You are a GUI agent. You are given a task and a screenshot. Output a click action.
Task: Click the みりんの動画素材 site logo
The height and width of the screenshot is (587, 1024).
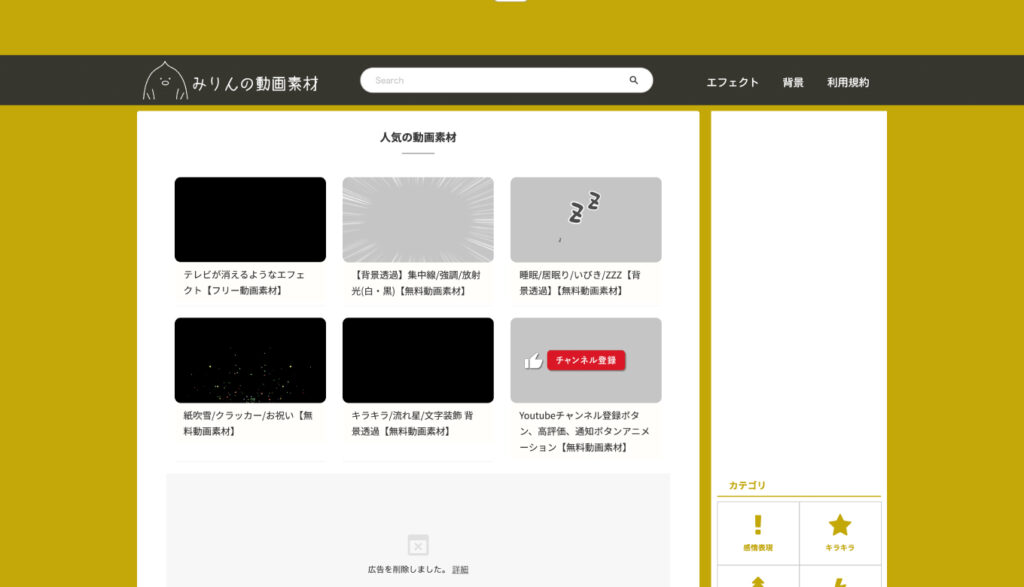(x=231, y=82)
